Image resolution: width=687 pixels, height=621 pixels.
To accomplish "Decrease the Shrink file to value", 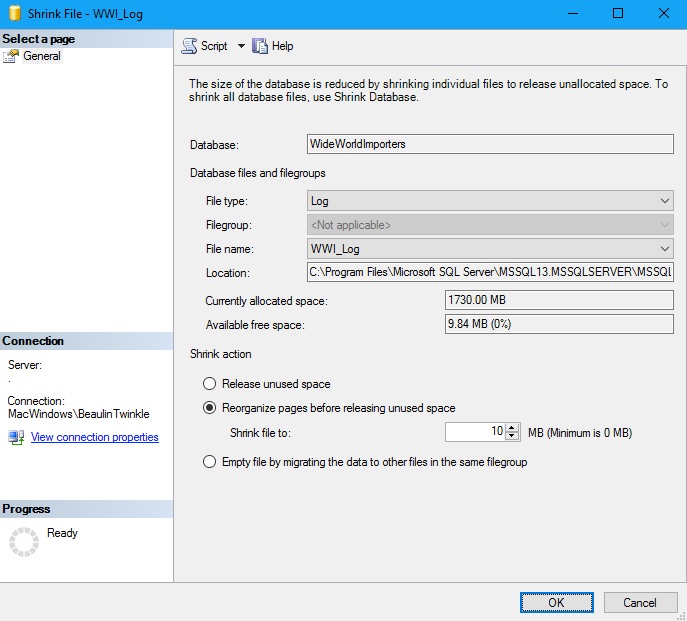I will (513, 437).
